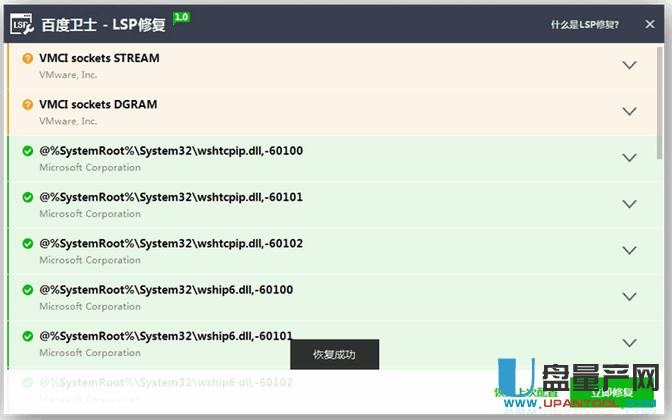Expand details for wshtcpip.dll,-60101 chevron
672x420 pixels.
[x=629, y=204]
